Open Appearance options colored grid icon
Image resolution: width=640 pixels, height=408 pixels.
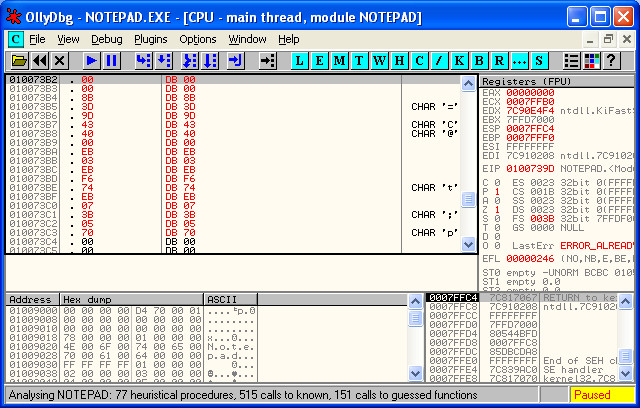(592, 61)
